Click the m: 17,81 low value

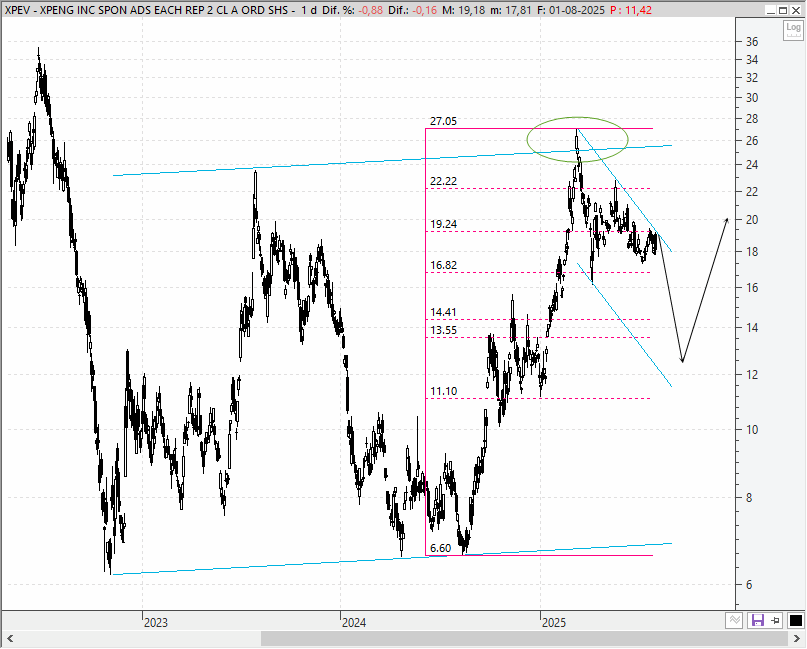(511, 10)
